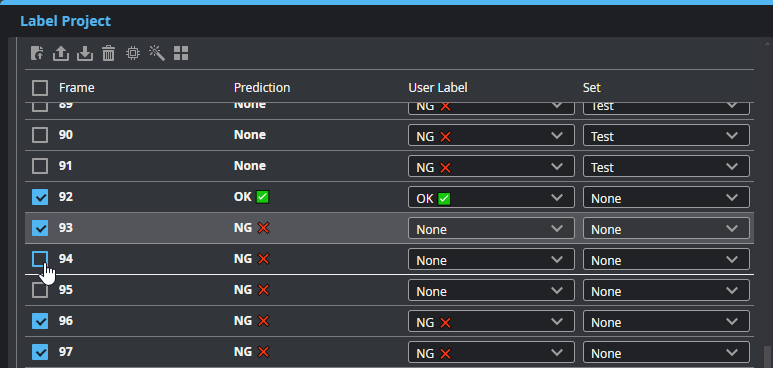
Task: Uncheck the checkbox for frame 92
Action: [x=40, y=197]
